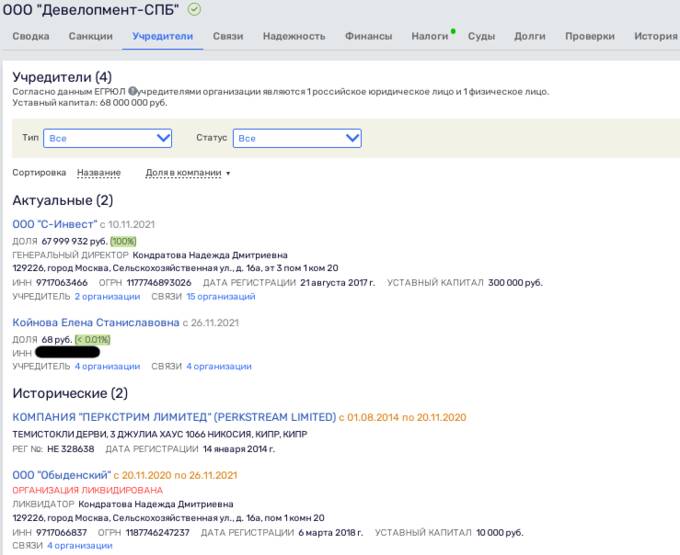
Task: Open the ООО "Обыденский" link
Action: pos(62,475)
